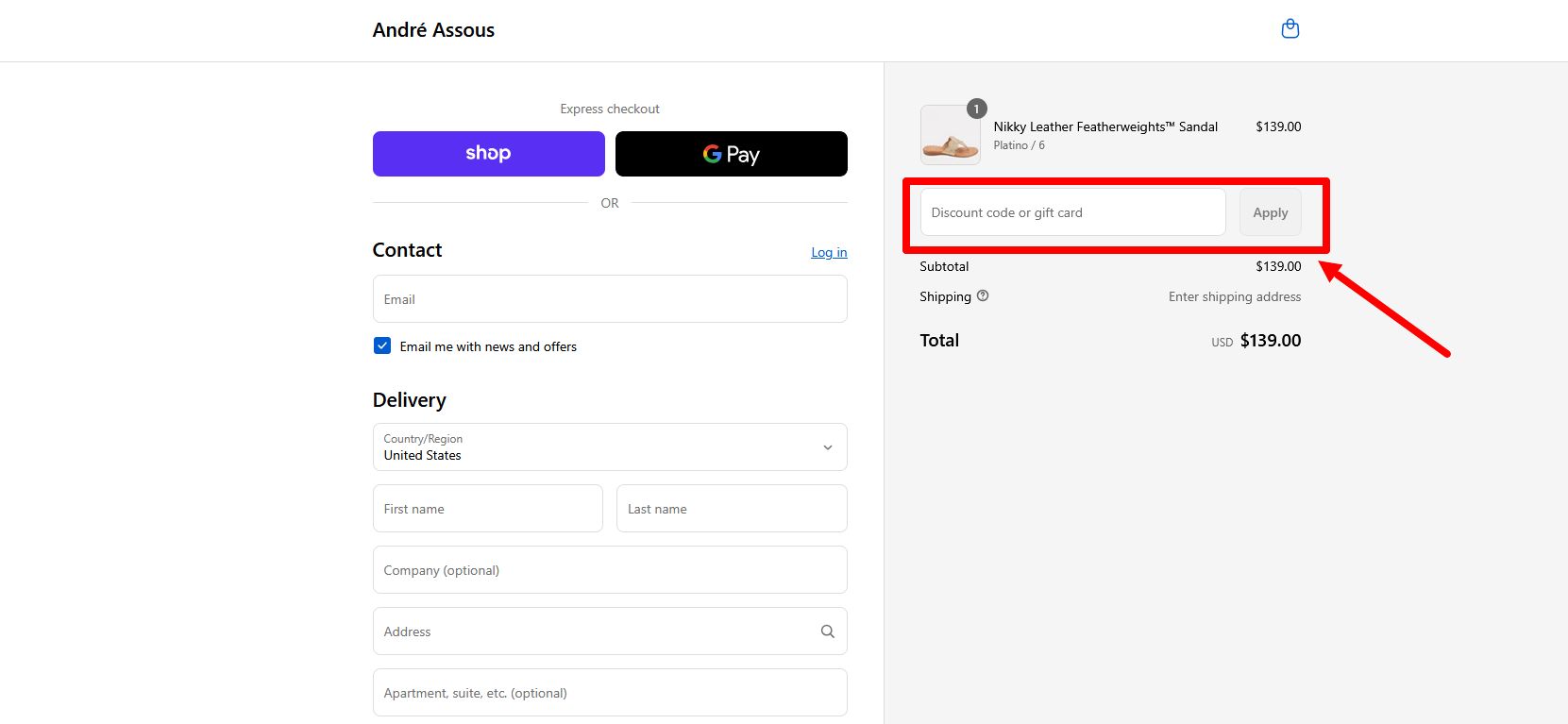The height and width of the screenshot is (724, 1568).
Task: Click 'Enter shipping address' text
Action: pos(1235,296)
